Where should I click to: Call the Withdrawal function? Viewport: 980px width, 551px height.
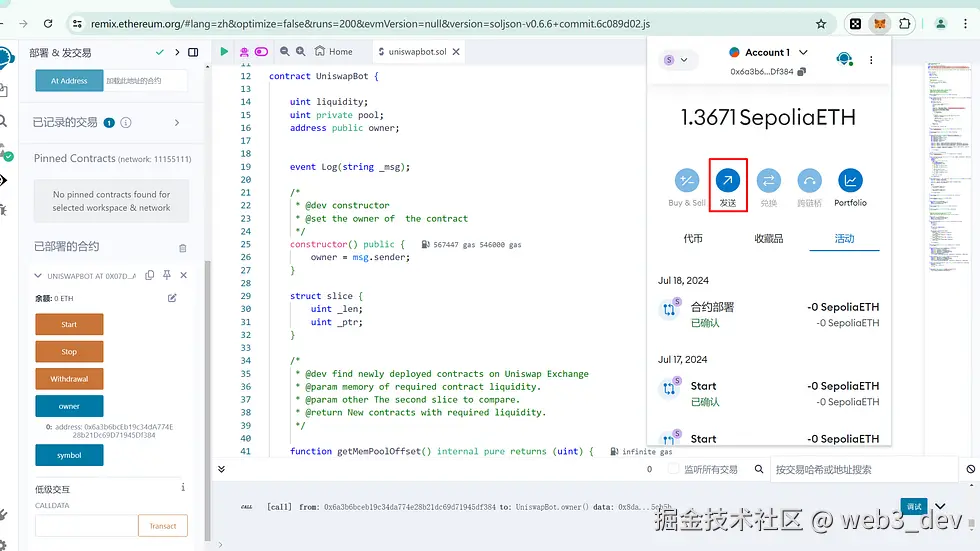(69, 379)
